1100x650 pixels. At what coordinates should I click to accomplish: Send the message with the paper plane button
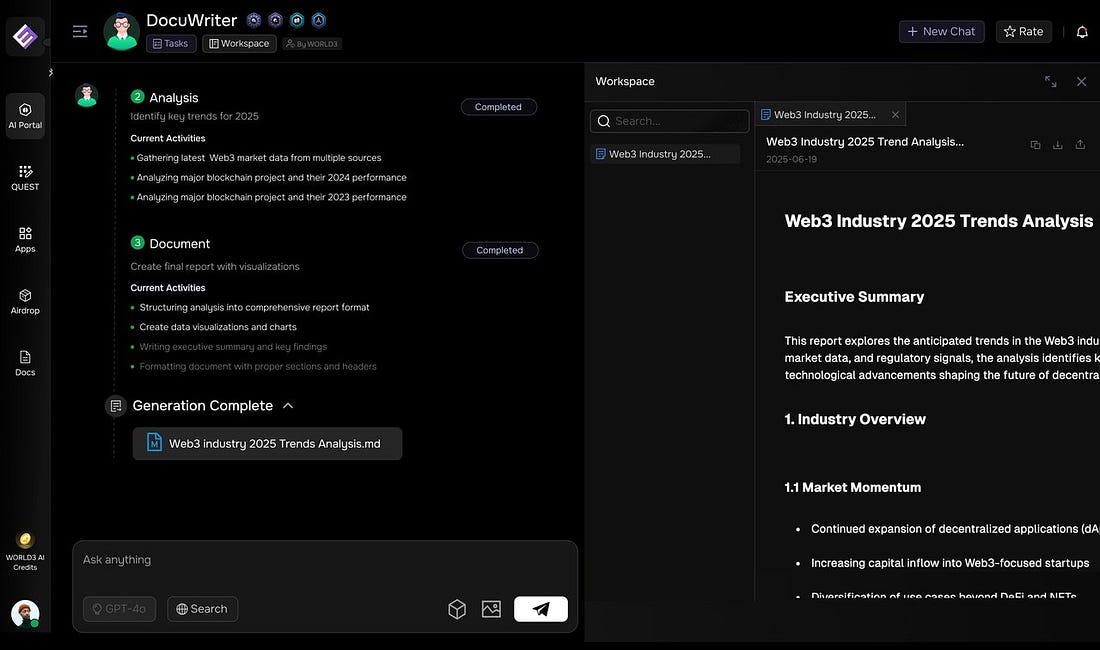540,609
